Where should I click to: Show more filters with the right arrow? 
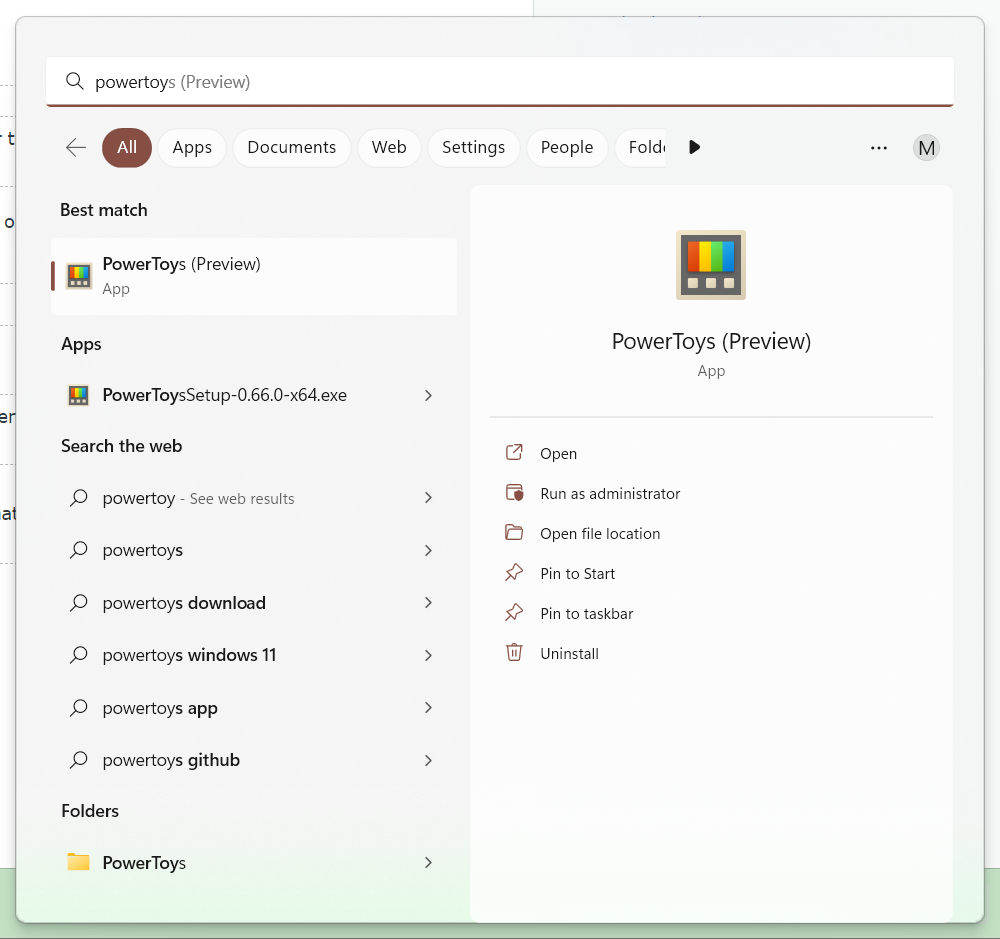tap(695, 147)
